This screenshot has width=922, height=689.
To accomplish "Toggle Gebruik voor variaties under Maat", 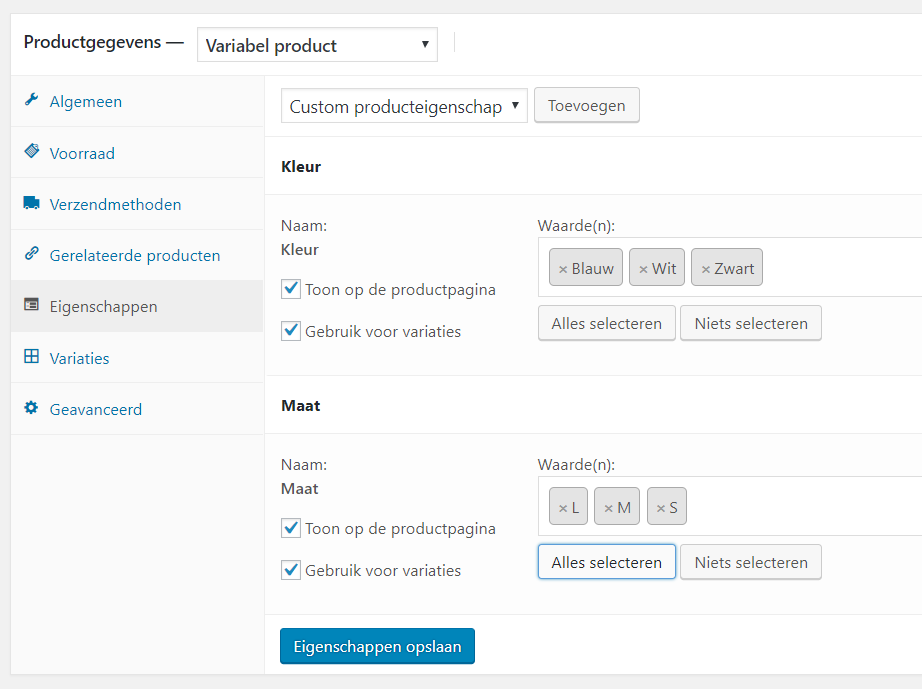I will click(291, 570).
